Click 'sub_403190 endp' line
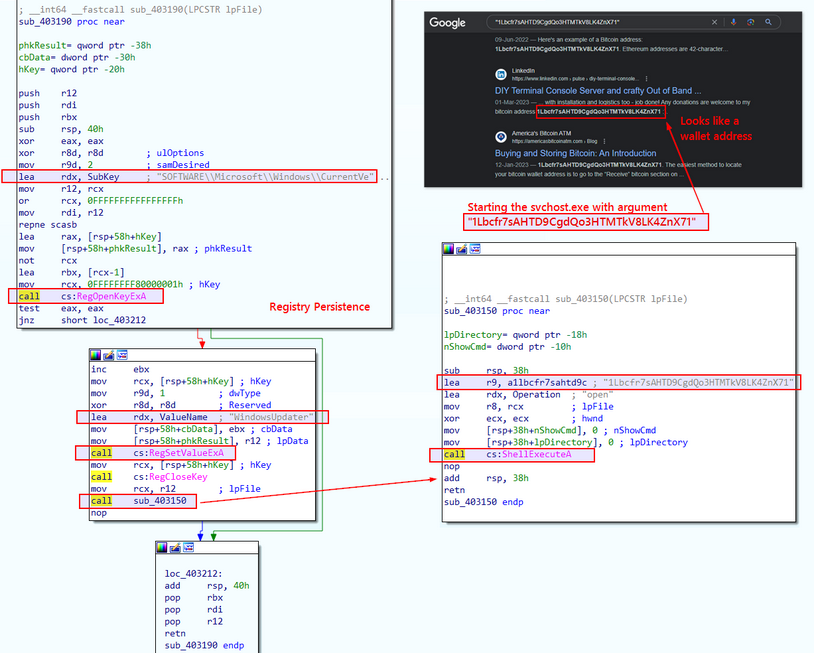 pyautogui.click(x=204, y=645)
